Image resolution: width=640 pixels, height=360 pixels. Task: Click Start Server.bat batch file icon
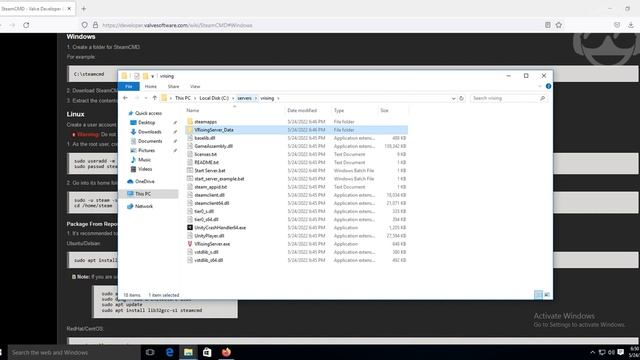[190, 171]
